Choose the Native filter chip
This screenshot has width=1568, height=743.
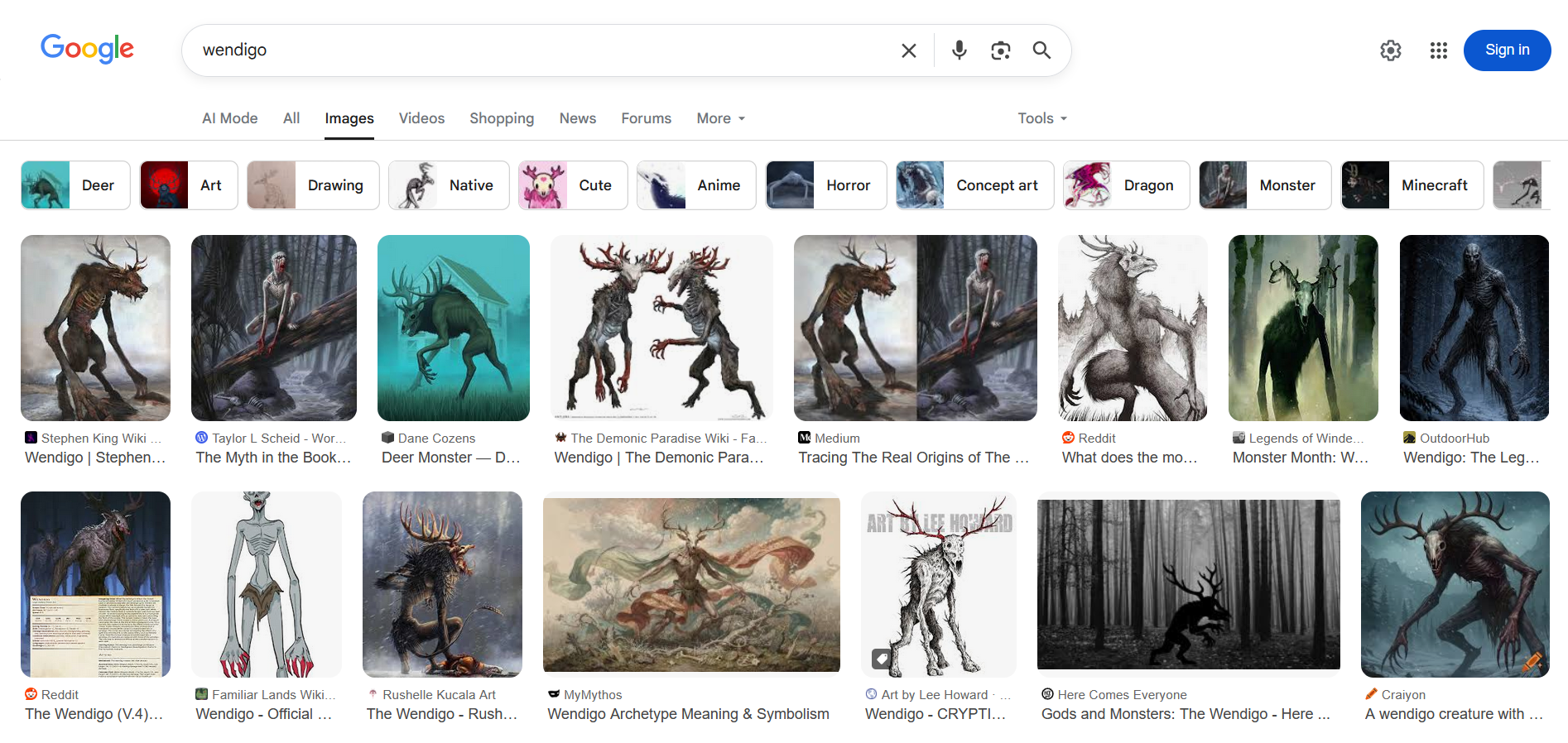pos(449,185)
